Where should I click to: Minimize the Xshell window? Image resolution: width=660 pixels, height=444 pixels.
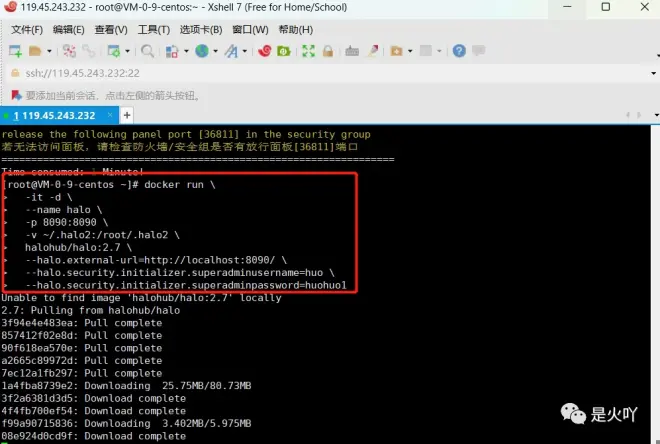click(567, 7)
